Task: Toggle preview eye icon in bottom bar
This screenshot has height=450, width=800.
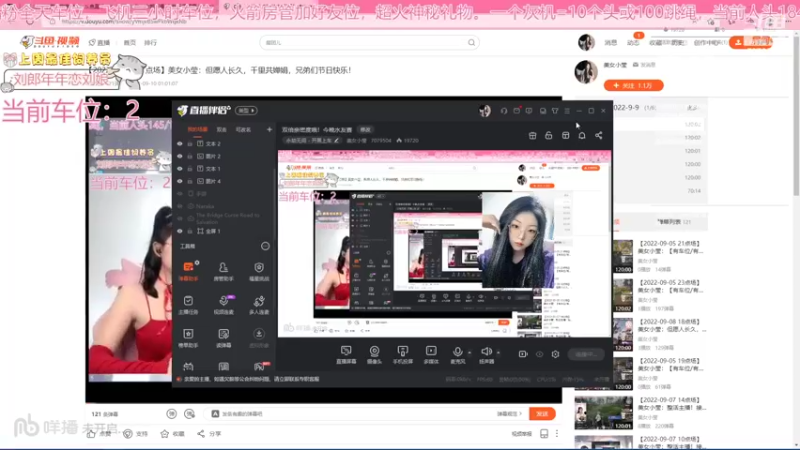Action: pyautogui.click(x=539, y=354)
